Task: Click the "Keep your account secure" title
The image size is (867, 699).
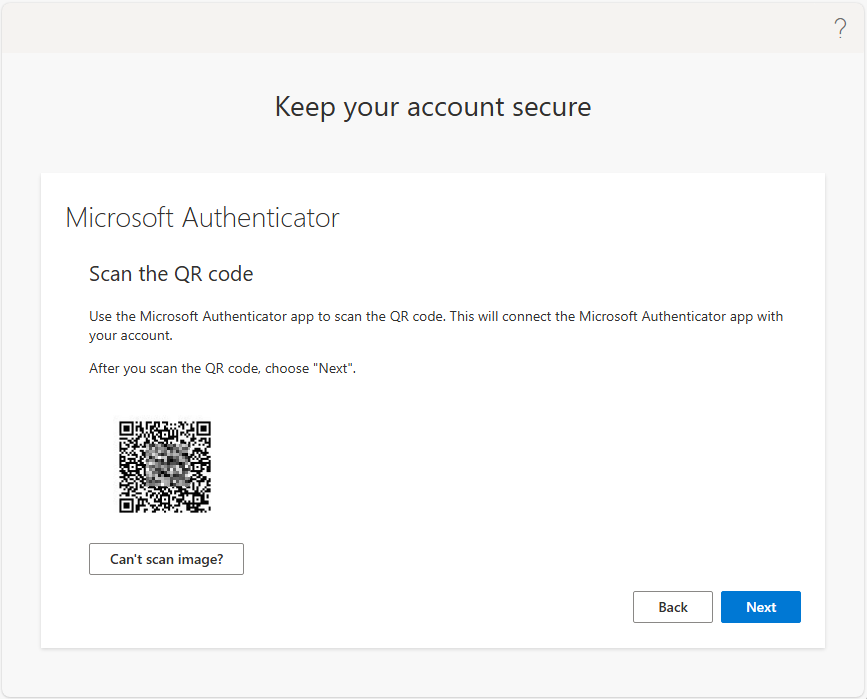Action: coord(433,107)
